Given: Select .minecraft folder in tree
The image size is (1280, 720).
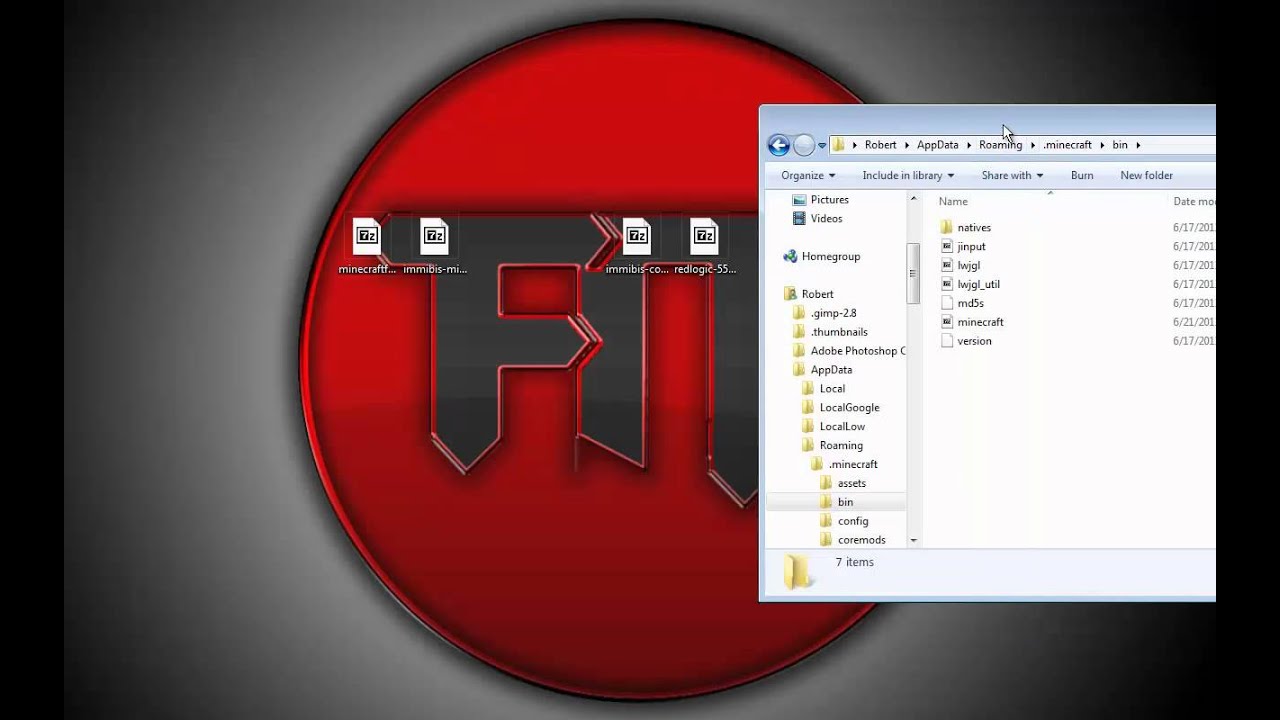Looking at the screenshot, I should (844, 465).
